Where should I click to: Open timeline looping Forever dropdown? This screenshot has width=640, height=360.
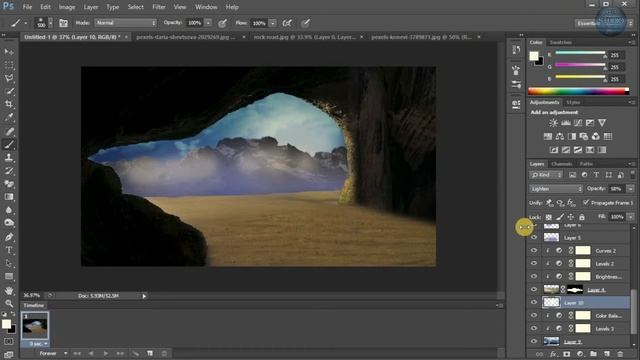(52, 353)
